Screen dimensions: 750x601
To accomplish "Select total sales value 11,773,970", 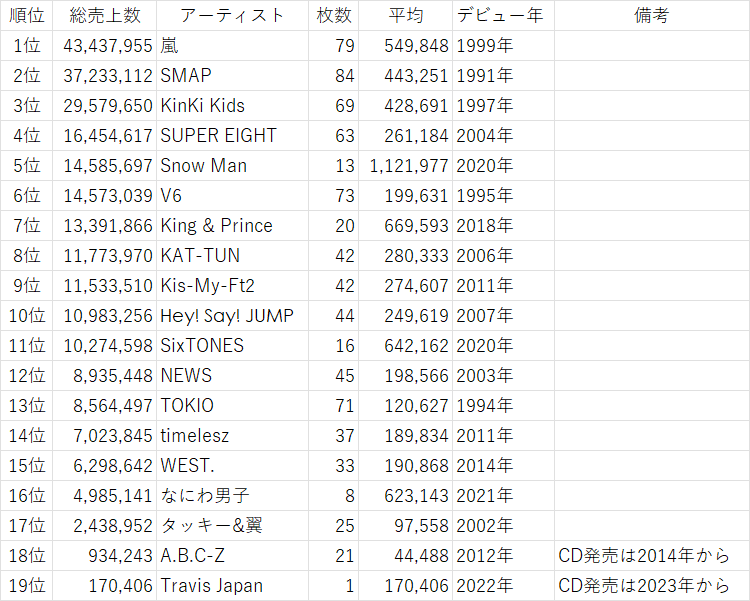I will click(x=104, y=256).
